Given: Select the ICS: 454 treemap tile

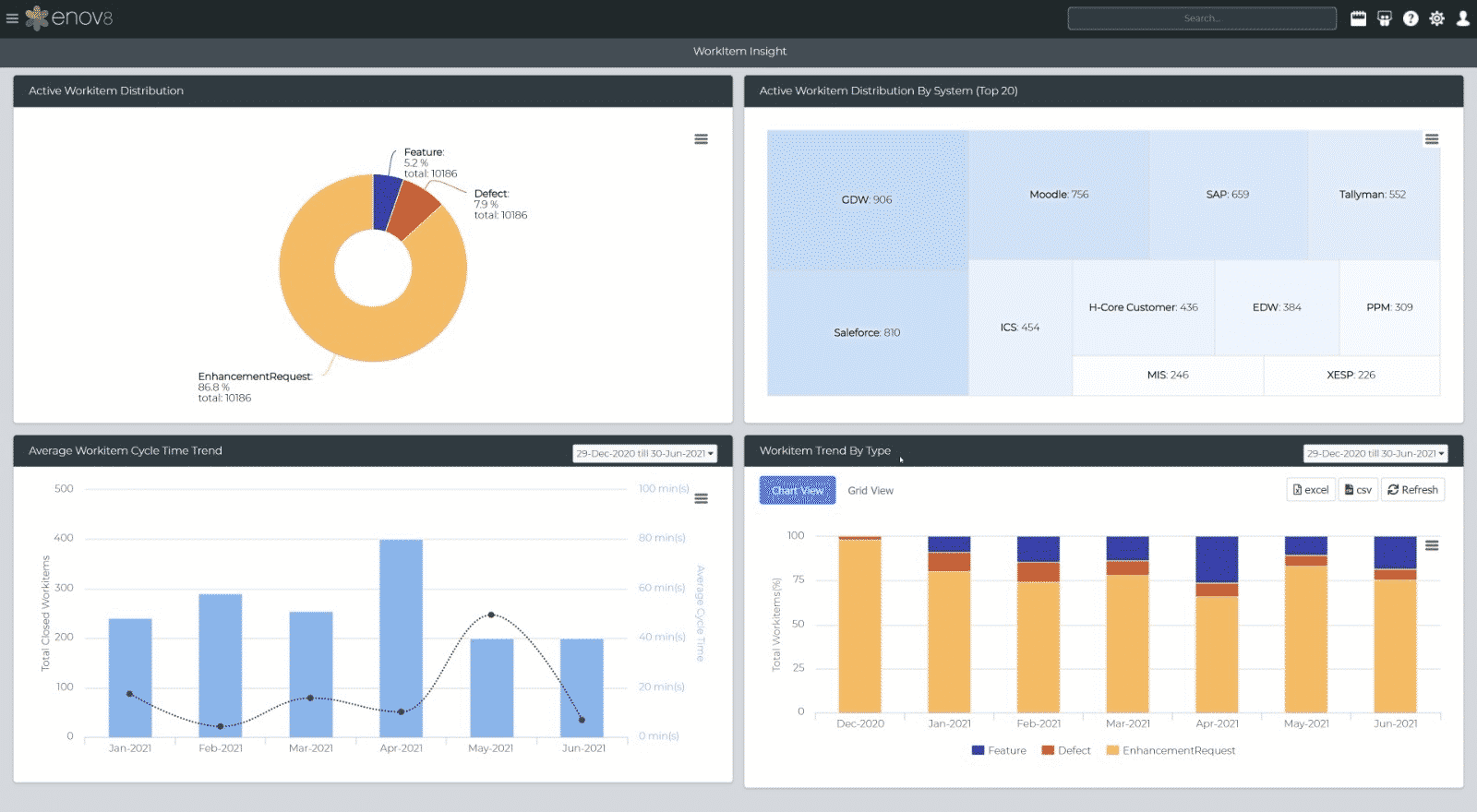Looking at the screenshot, I should (1020, 328).
